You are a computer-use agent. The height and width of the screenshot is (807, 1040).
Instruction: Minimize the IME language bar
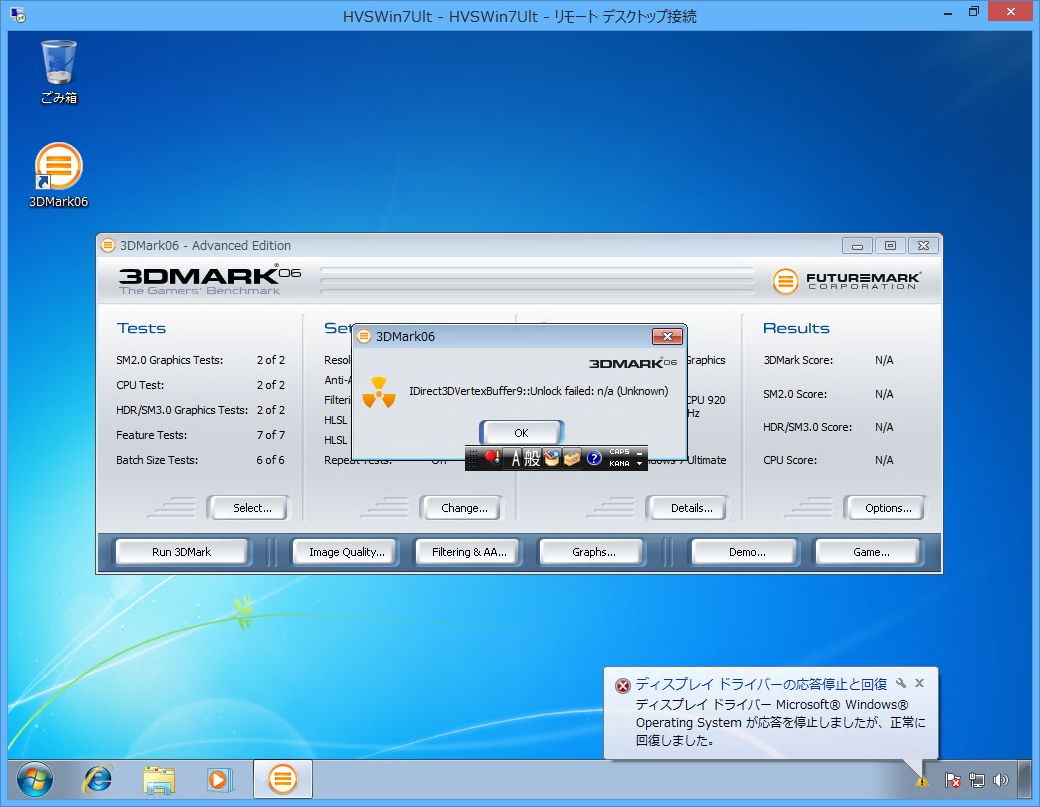639,452
